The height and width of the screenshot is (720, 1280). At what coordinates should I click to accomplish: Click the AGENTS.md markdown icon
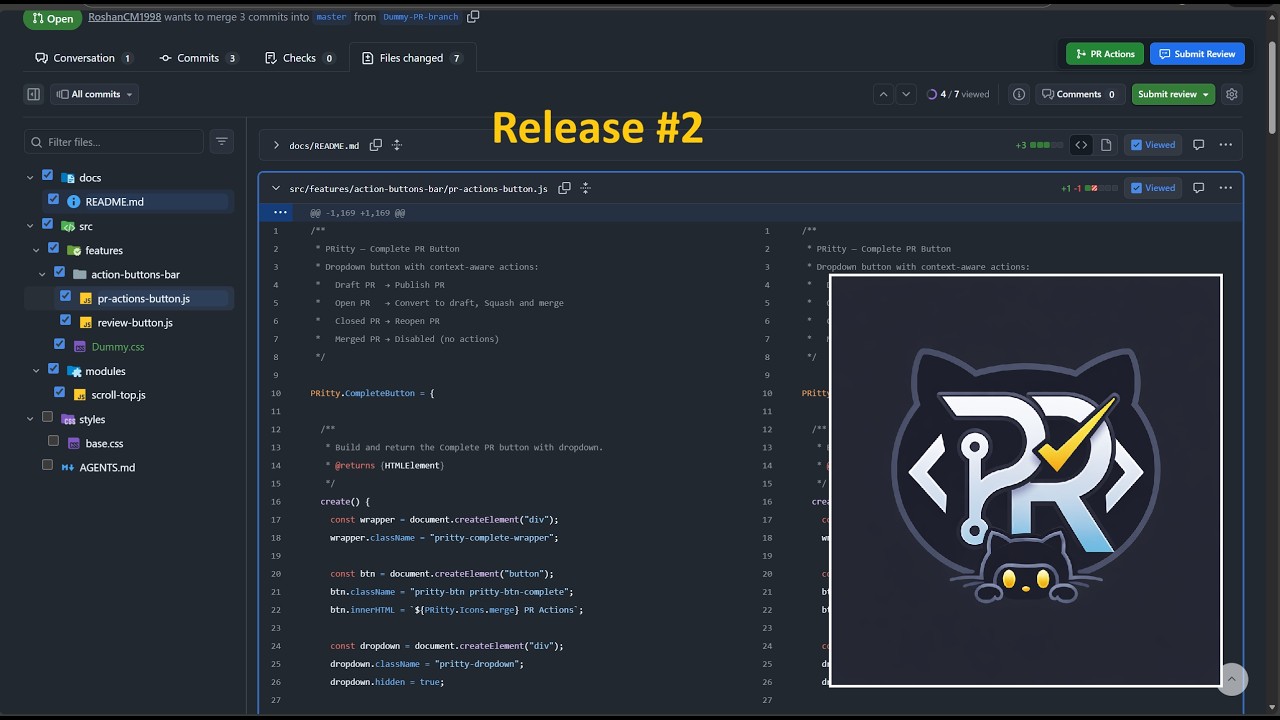point(67,467)
